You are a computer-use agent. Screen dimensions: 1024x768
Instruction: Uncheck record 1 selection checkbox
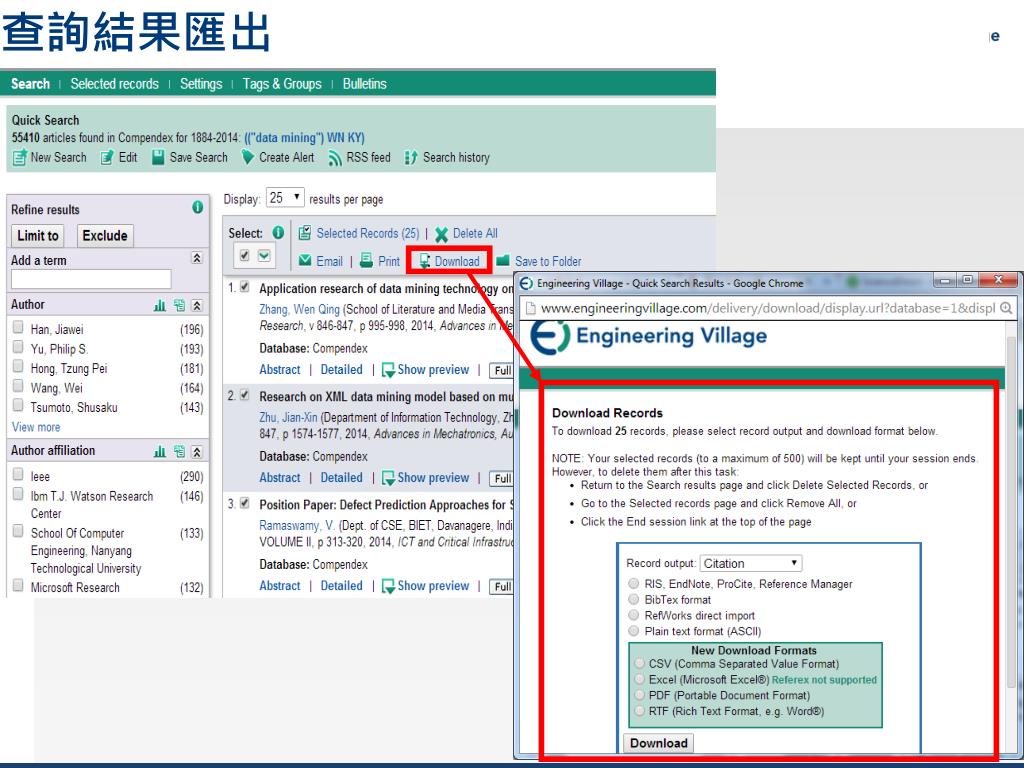[245, 287]
